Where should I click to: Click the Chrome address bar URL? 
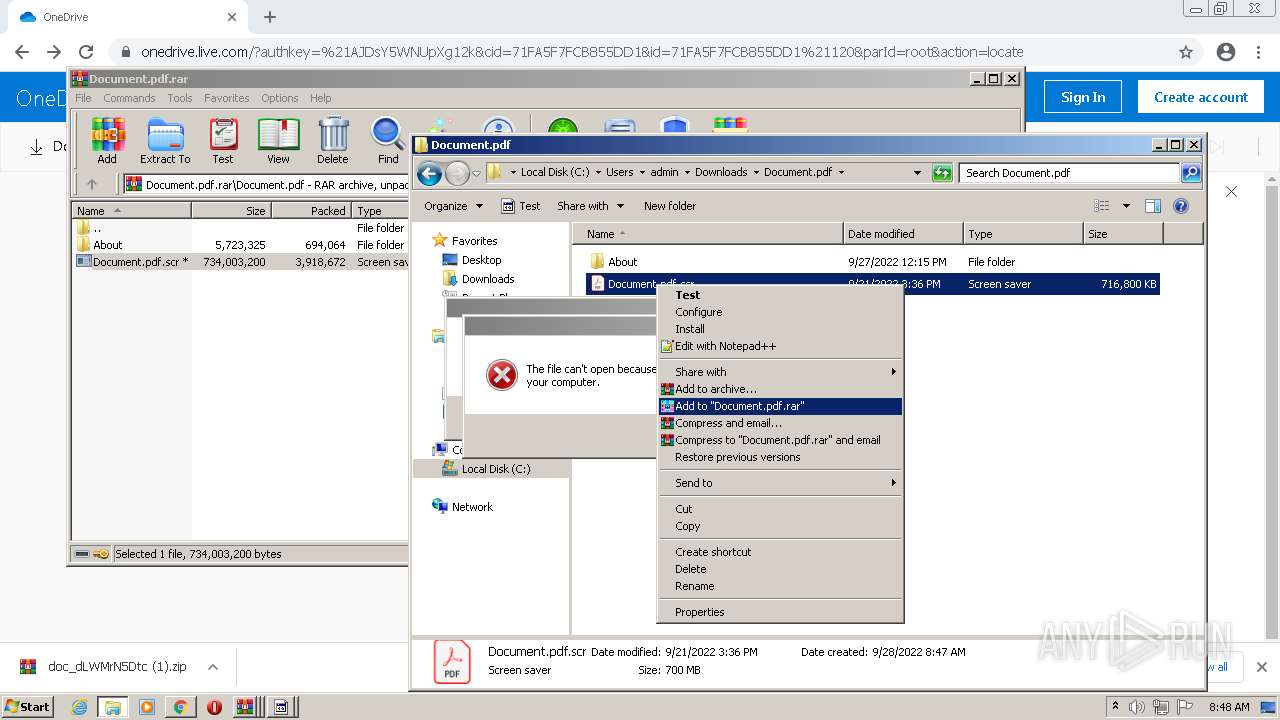(x=582, y=52)
